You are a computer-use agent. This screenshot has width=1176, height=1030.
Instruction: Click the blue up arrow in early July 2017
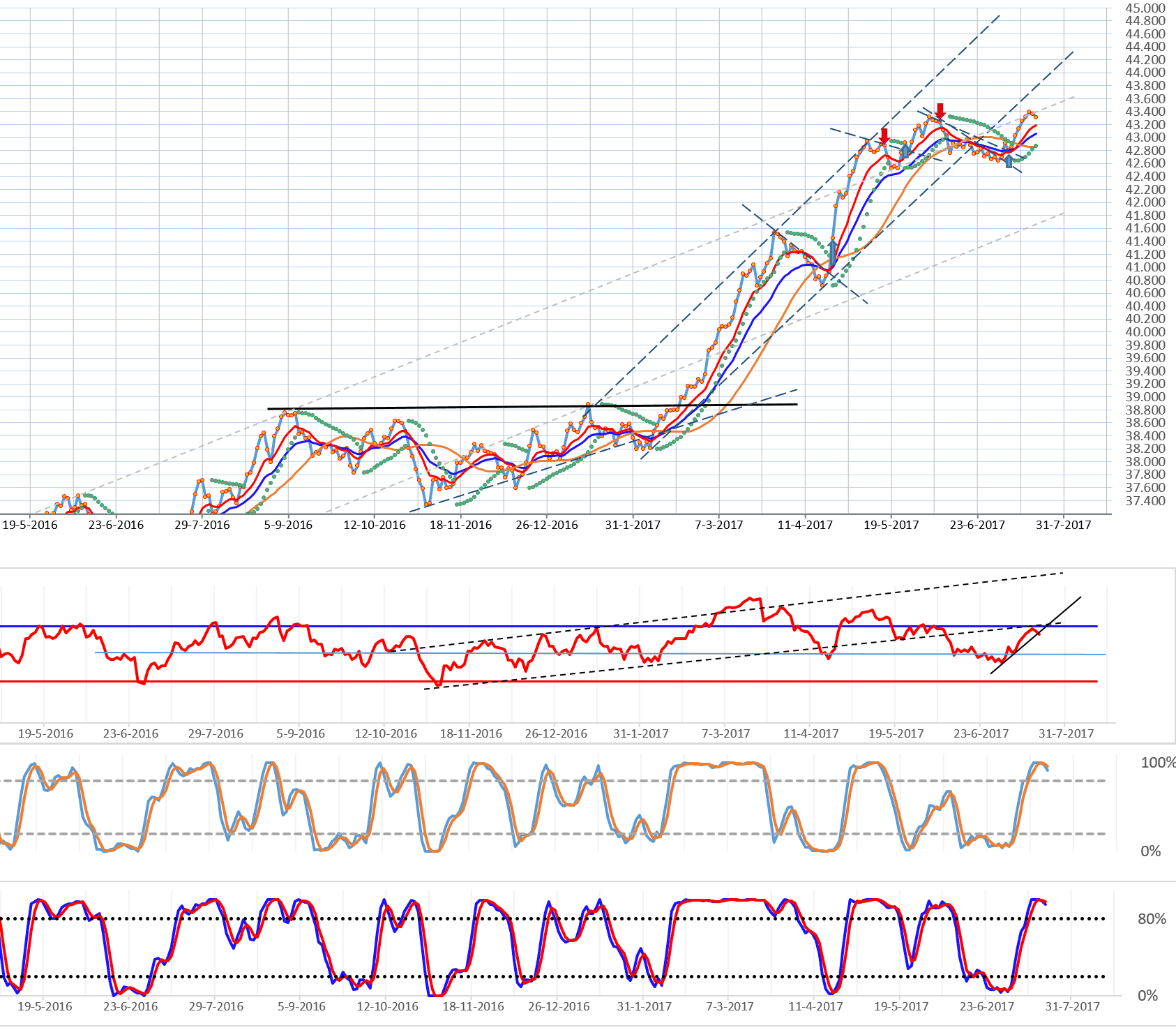1009,161
